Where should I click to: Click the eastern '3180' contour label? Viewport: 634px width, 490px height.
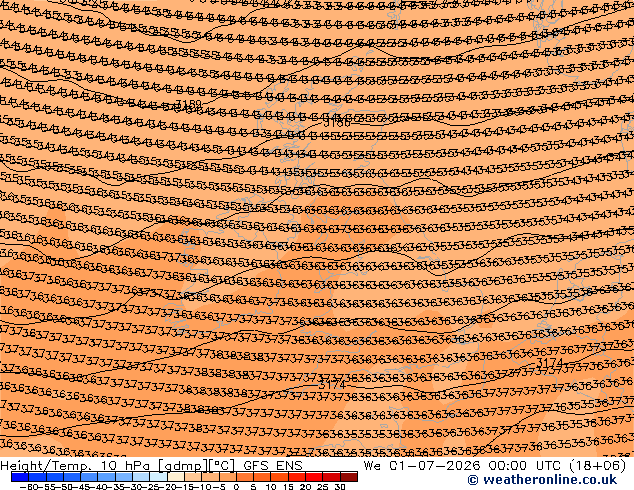pos(337,122)
